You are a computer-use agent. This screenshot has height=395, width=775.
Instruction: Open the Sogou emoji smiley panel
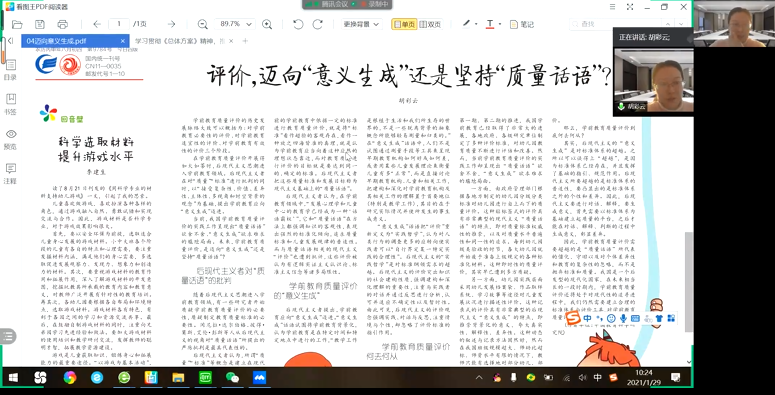pos(611,318)
